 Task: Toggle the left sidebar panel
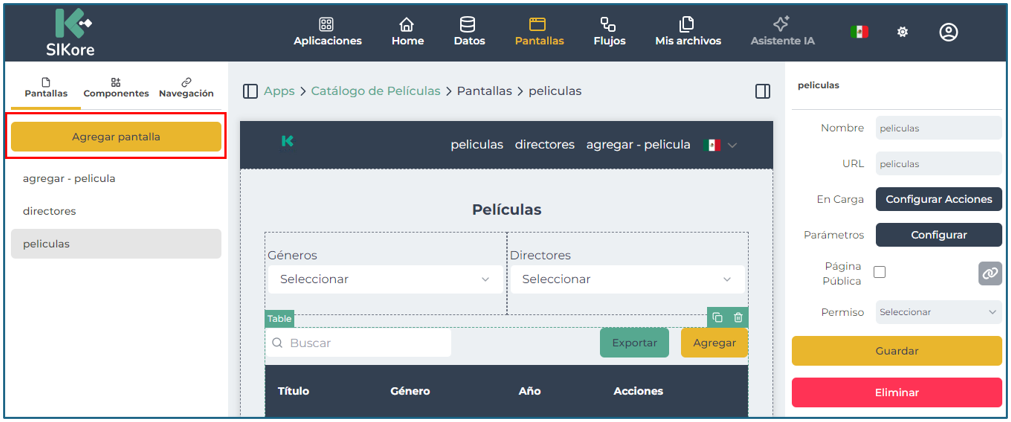coord(251,91)
